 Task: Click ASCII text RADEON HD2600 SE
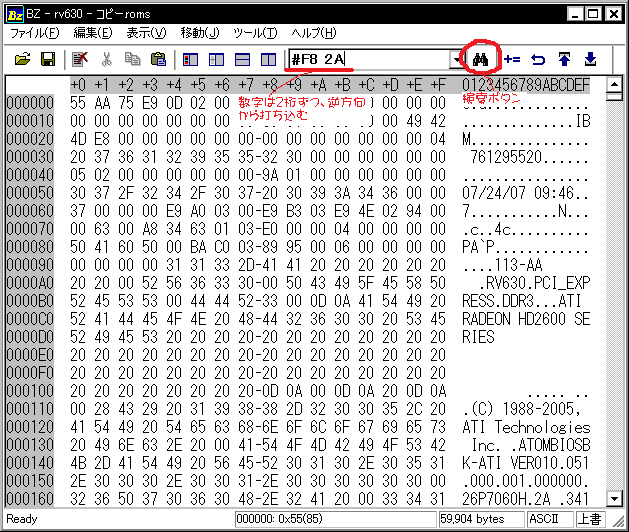click(x=526, y=319)
